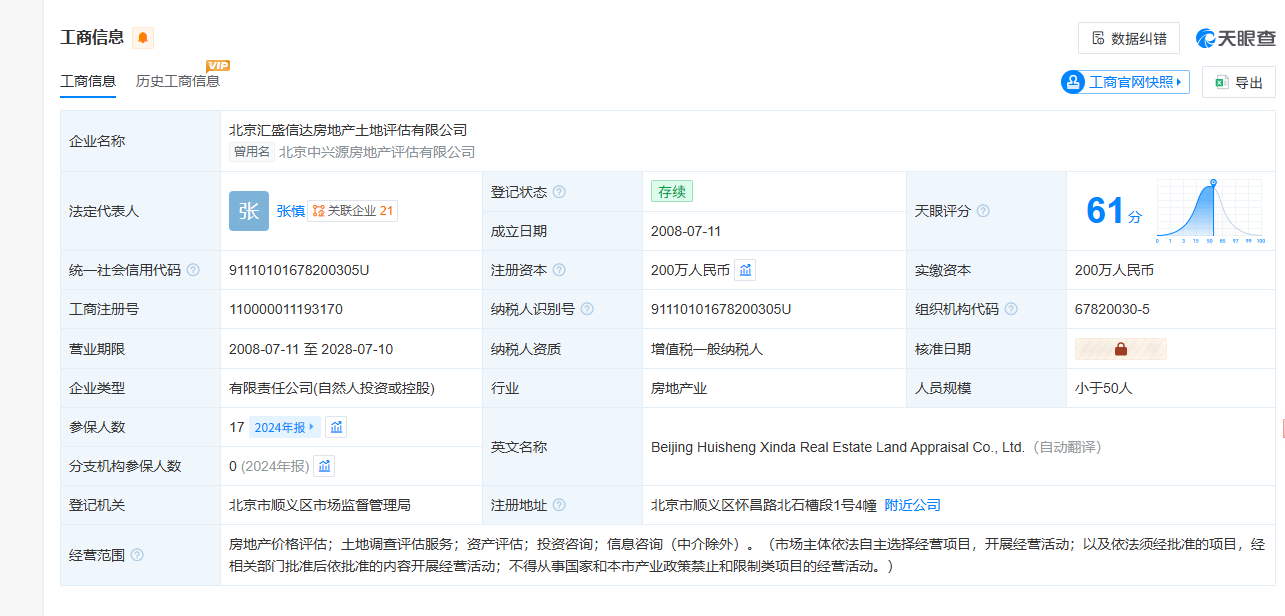1285x616 pixels.
Task: Open the 历史工商信息 VIP tab
Action: point(178,81)
